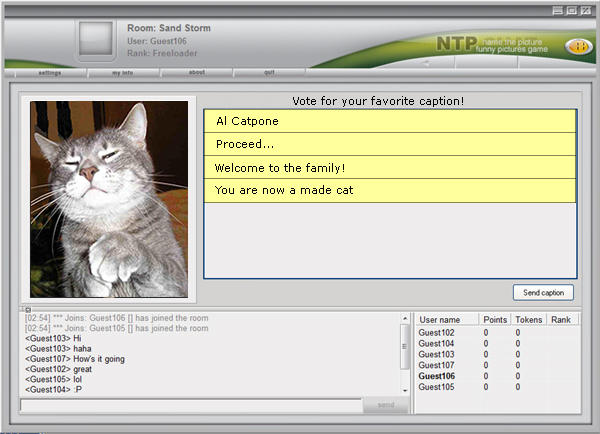Select Guest103 in the user list

pos(436,354)
